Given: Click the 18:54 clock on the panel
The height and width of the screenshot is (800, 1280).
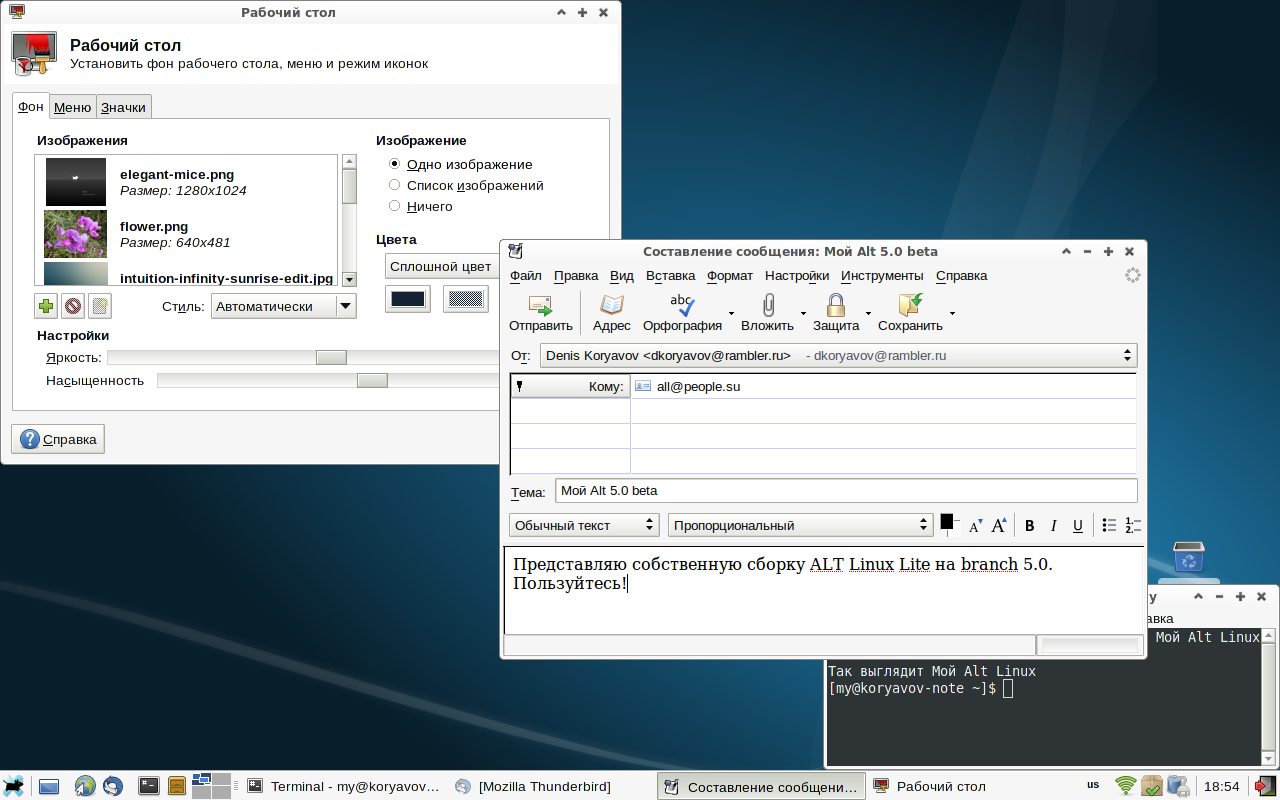Looking at the screenshot, I should pyautogui.click(x=1221, y=786).
